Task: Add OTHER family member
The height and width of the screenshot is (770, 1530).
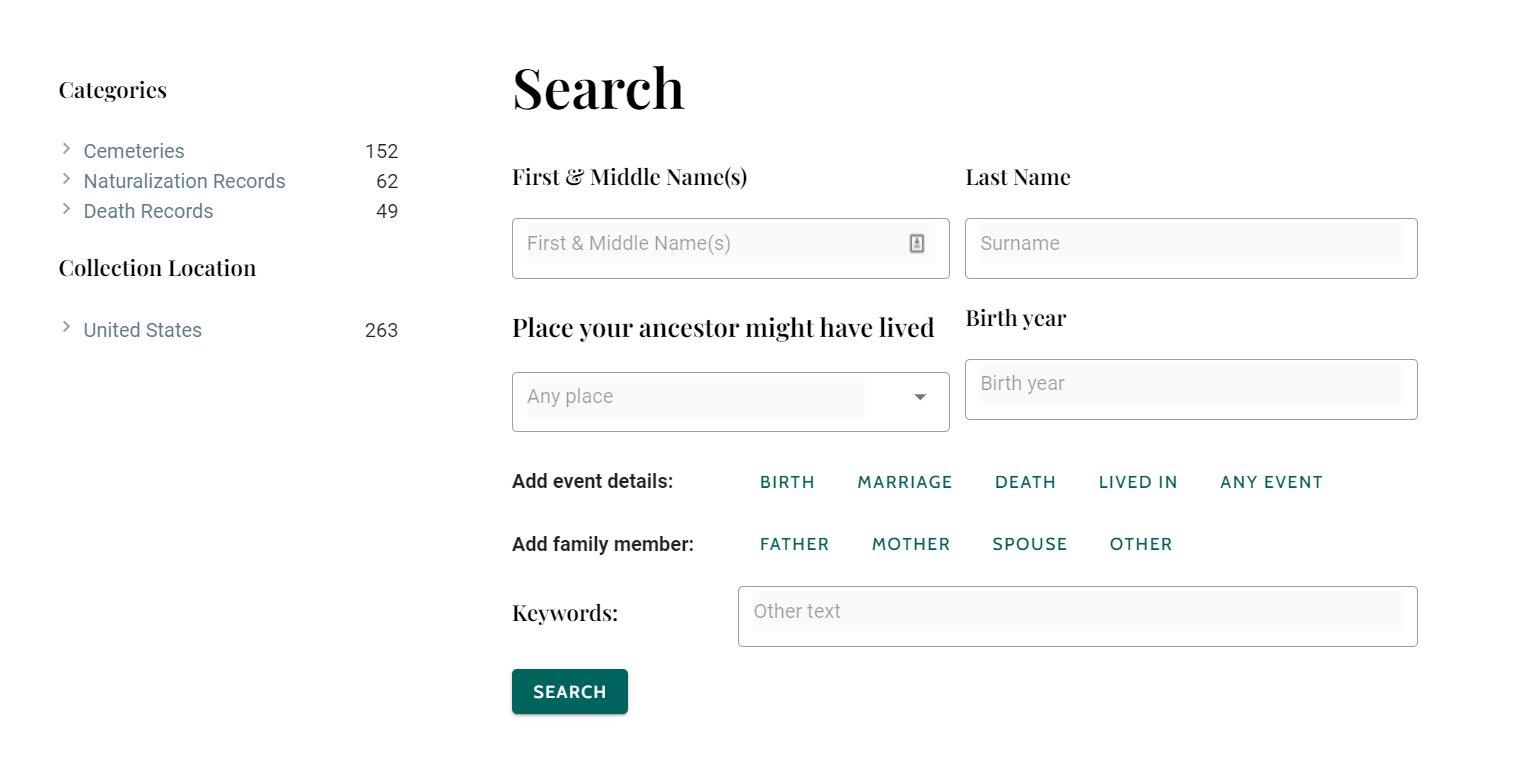Action: coord(1141,544)
